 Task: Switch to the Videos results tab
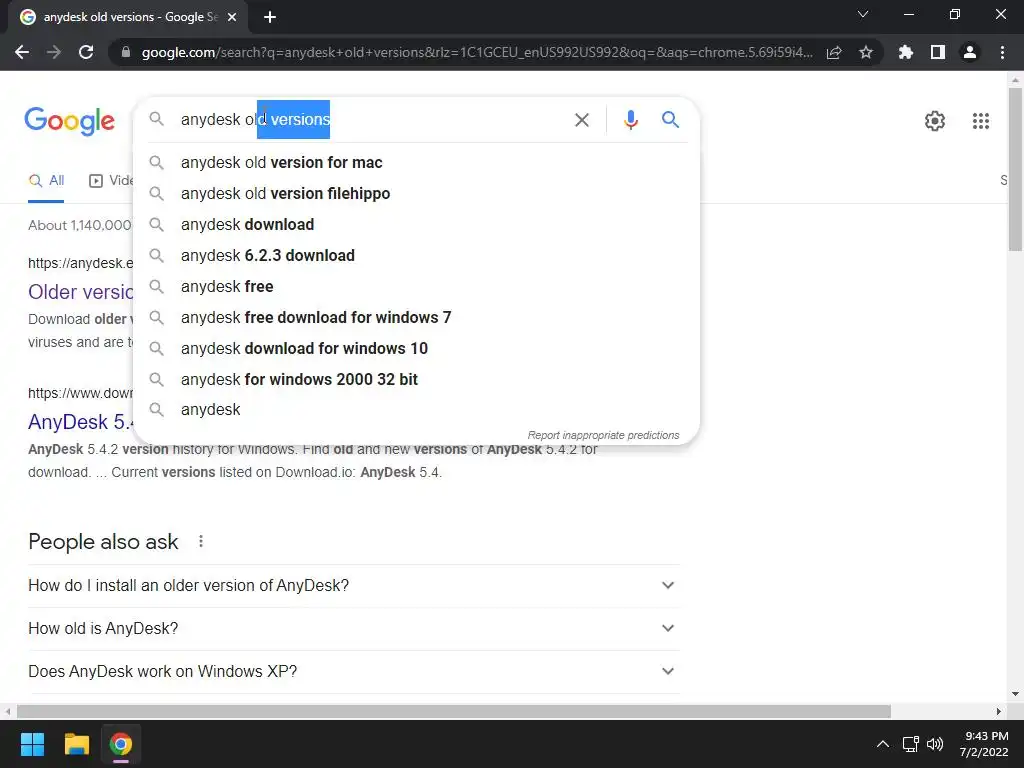tap(111, 181)
